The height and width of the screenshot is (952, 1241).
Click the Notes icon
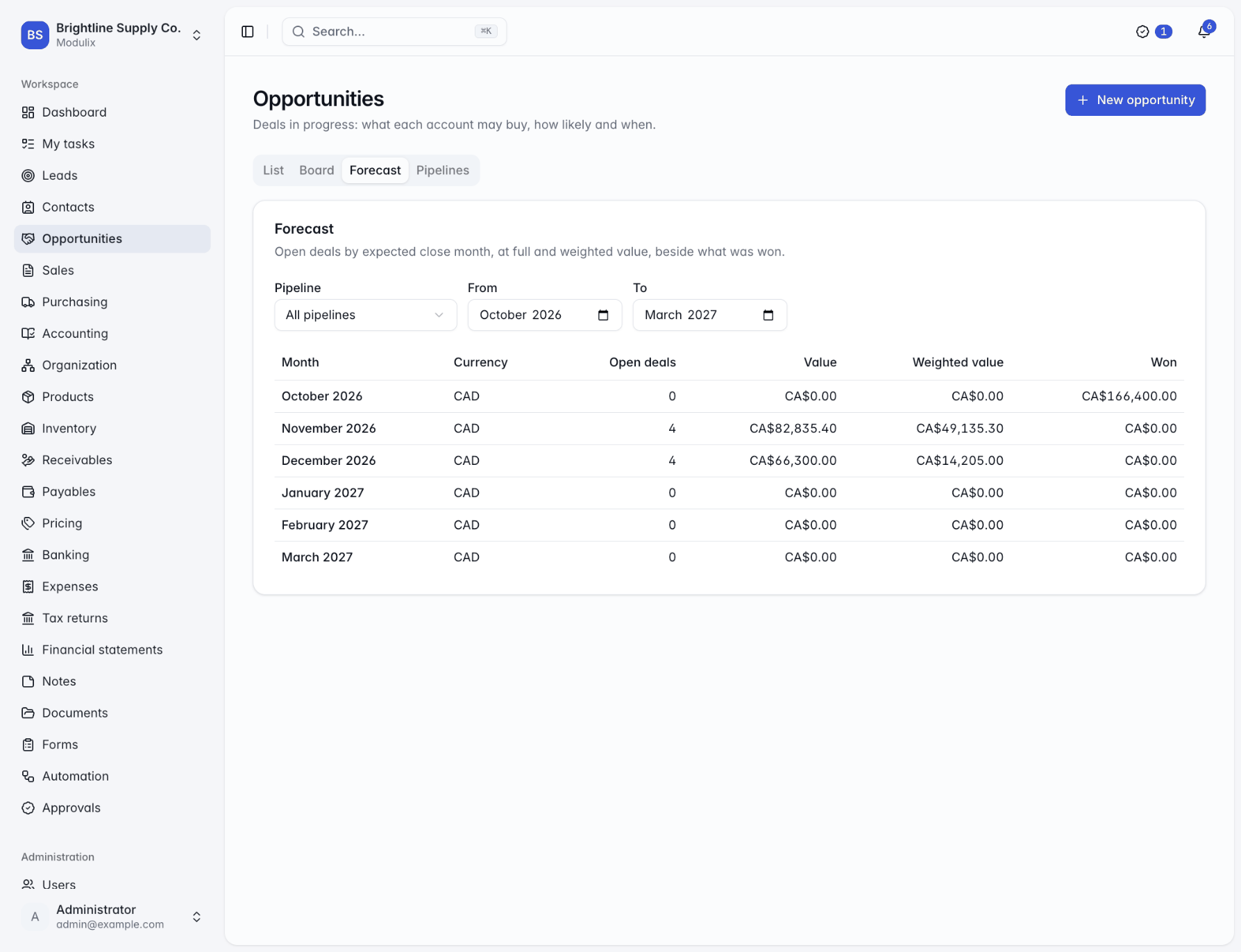[28, 681]
